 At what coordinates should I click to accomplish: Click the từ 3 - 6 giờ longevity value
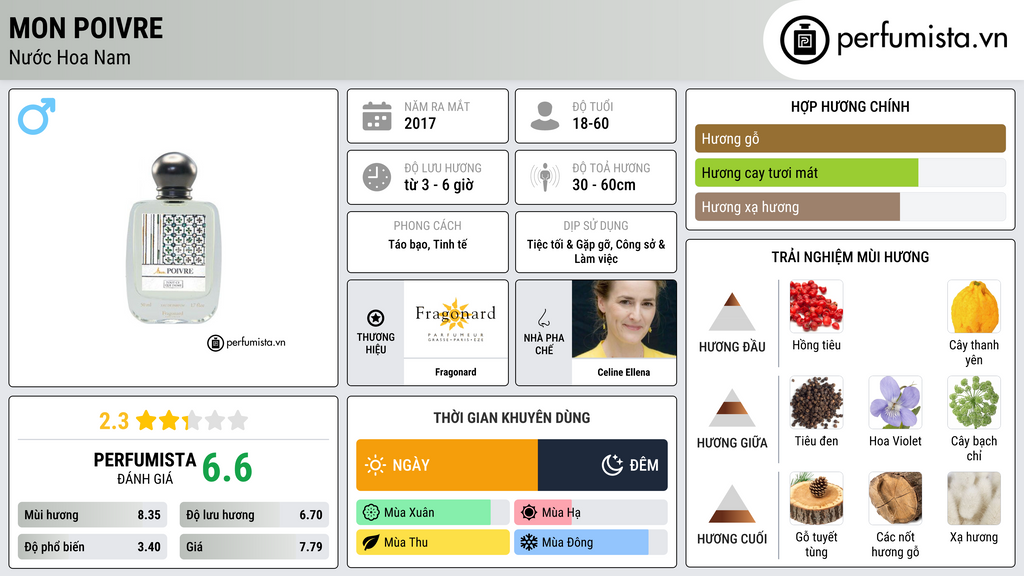click(x=439, y=185)
